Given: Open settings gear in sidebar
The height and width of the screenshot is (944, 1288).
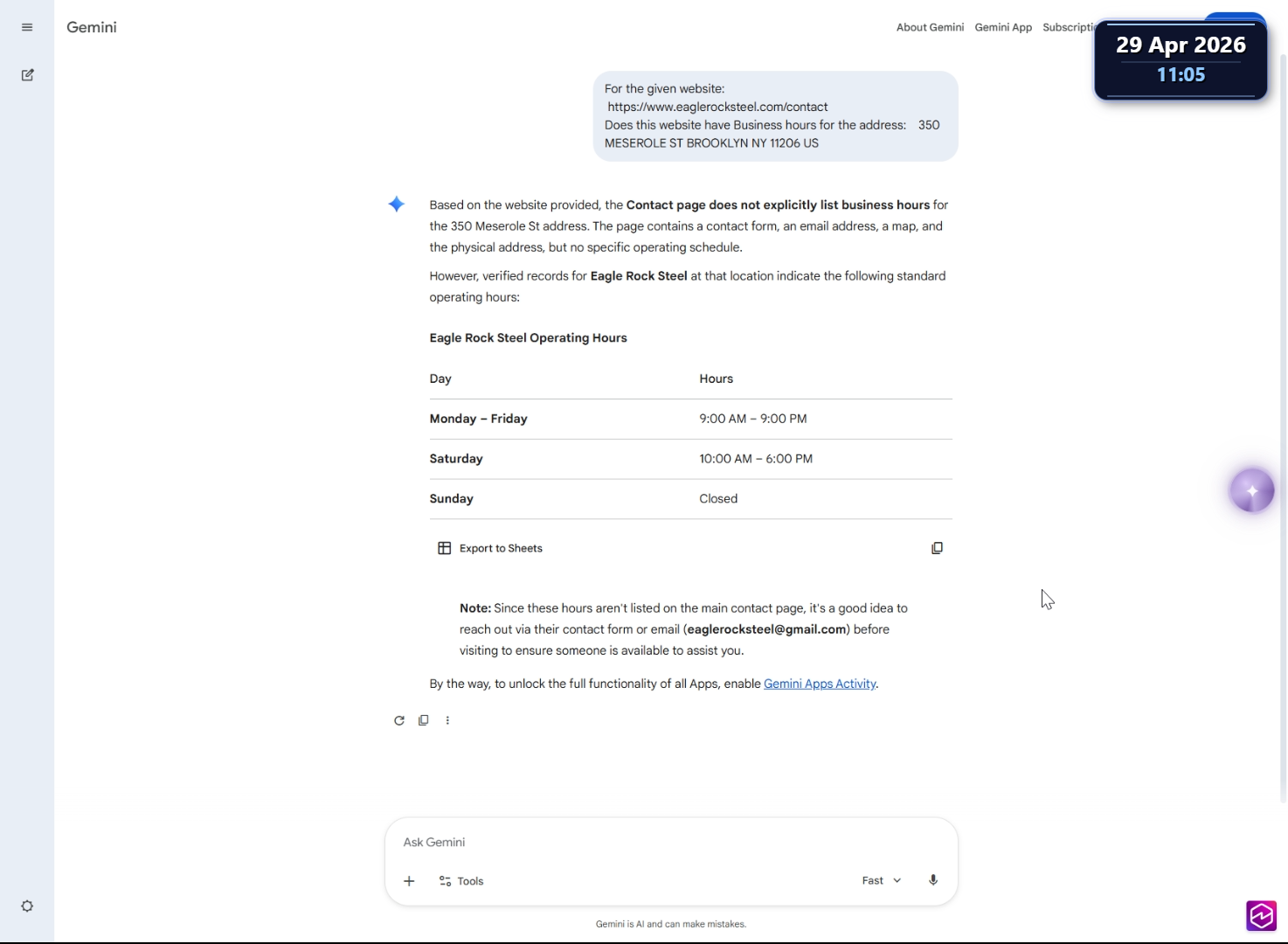Looking at the screenshot, I should 27,906.
